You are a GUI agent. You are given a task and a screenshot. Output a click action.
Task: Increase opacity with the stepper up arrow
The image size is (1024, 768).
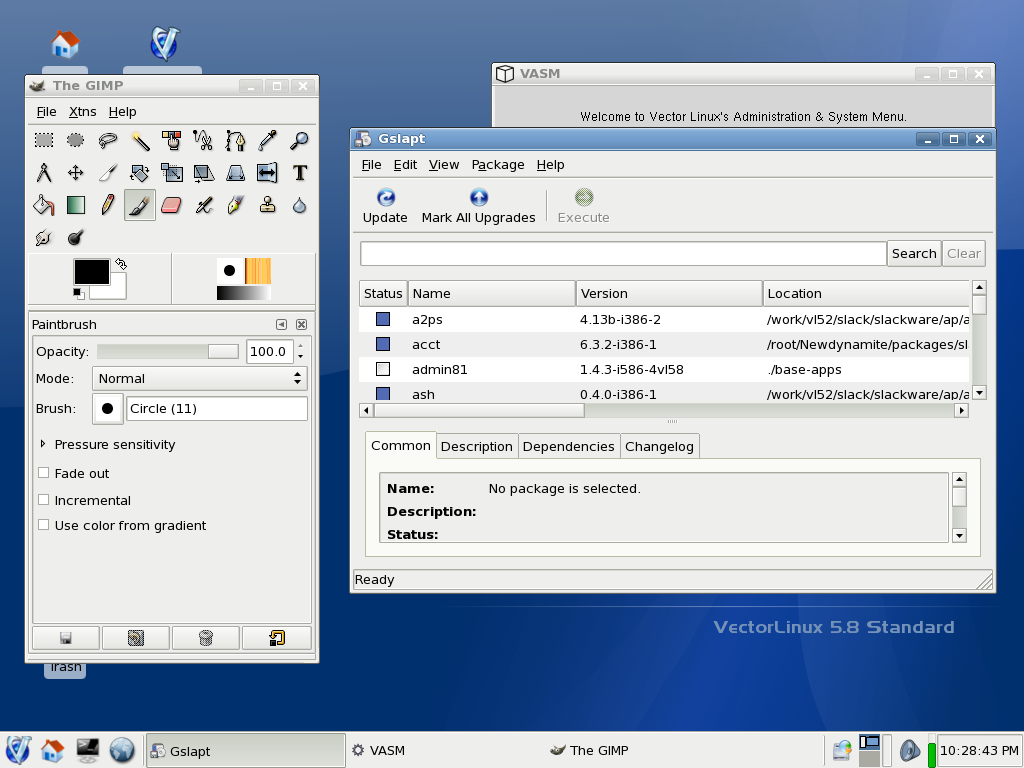pyautogui.click(x=300, y=345)
